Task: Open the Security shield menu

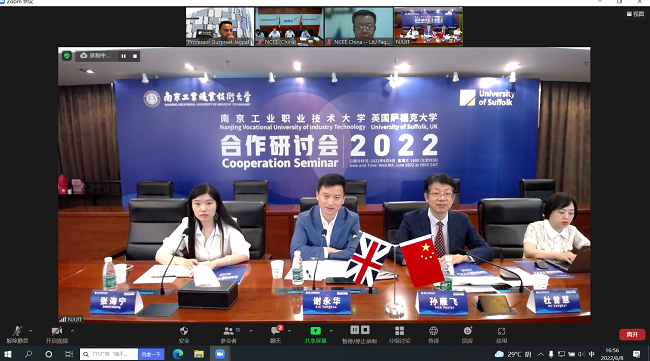Action: tap(184, 334)
